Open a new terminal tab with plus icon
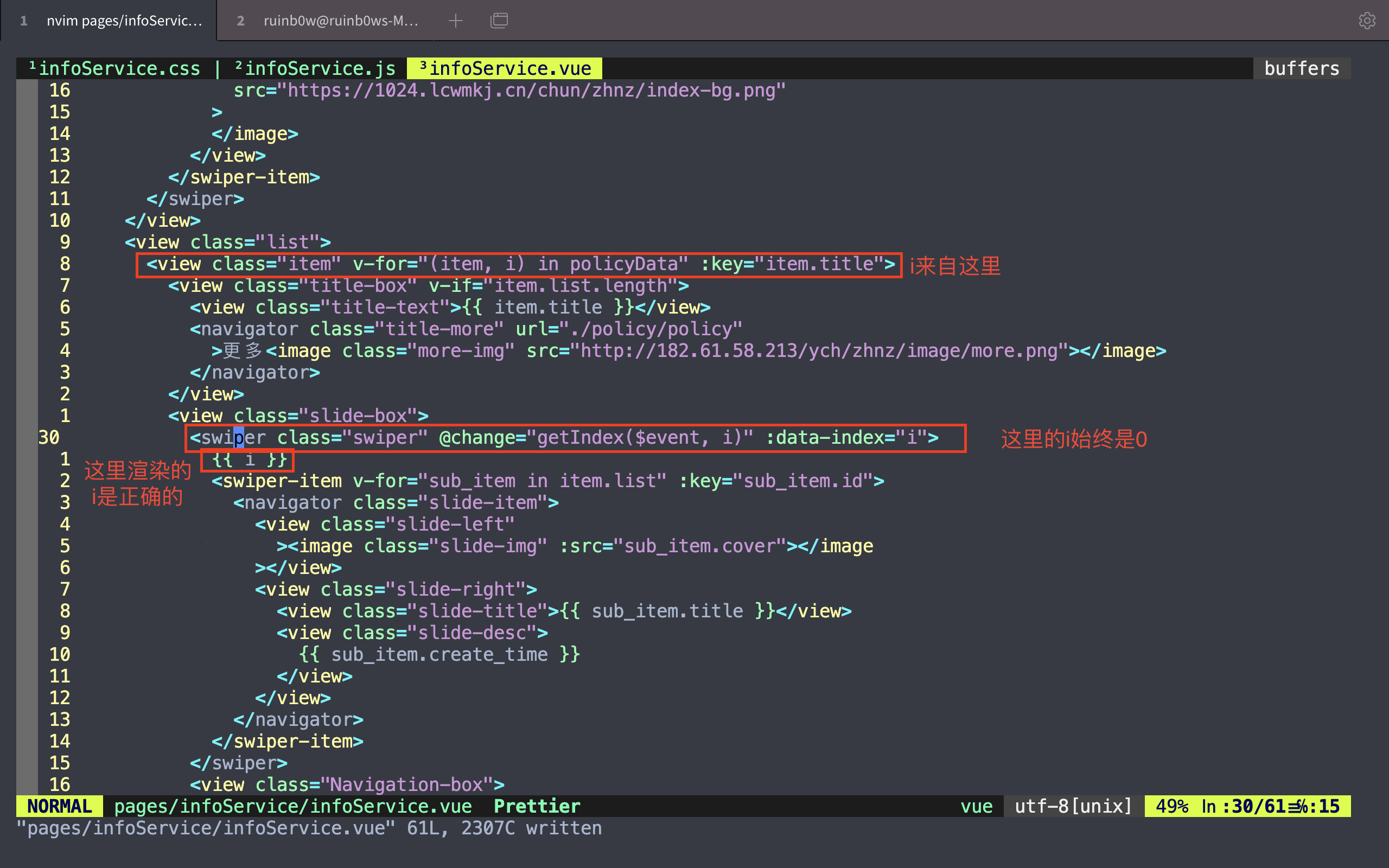 pos(455,21)
